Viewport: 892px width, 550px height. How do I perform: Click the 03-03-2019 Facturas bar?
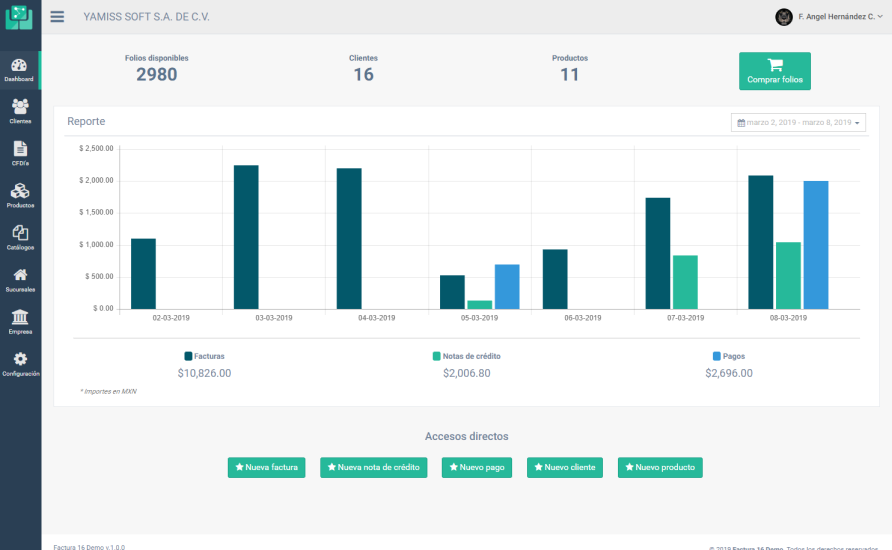pos(246,237)
